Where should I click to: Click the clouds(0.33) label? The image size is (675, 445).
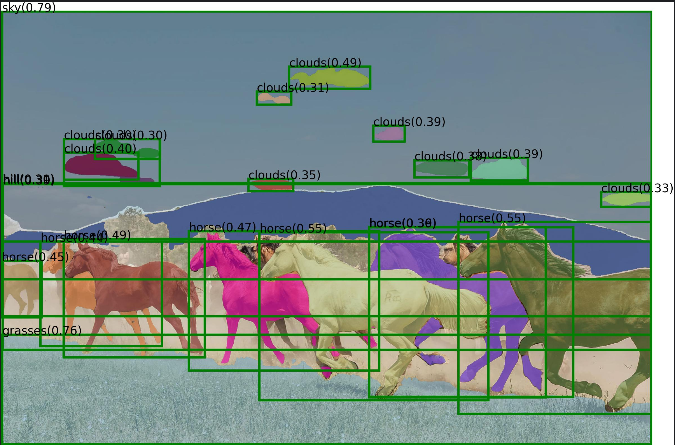pyautogui.click(x=637, y=188)
